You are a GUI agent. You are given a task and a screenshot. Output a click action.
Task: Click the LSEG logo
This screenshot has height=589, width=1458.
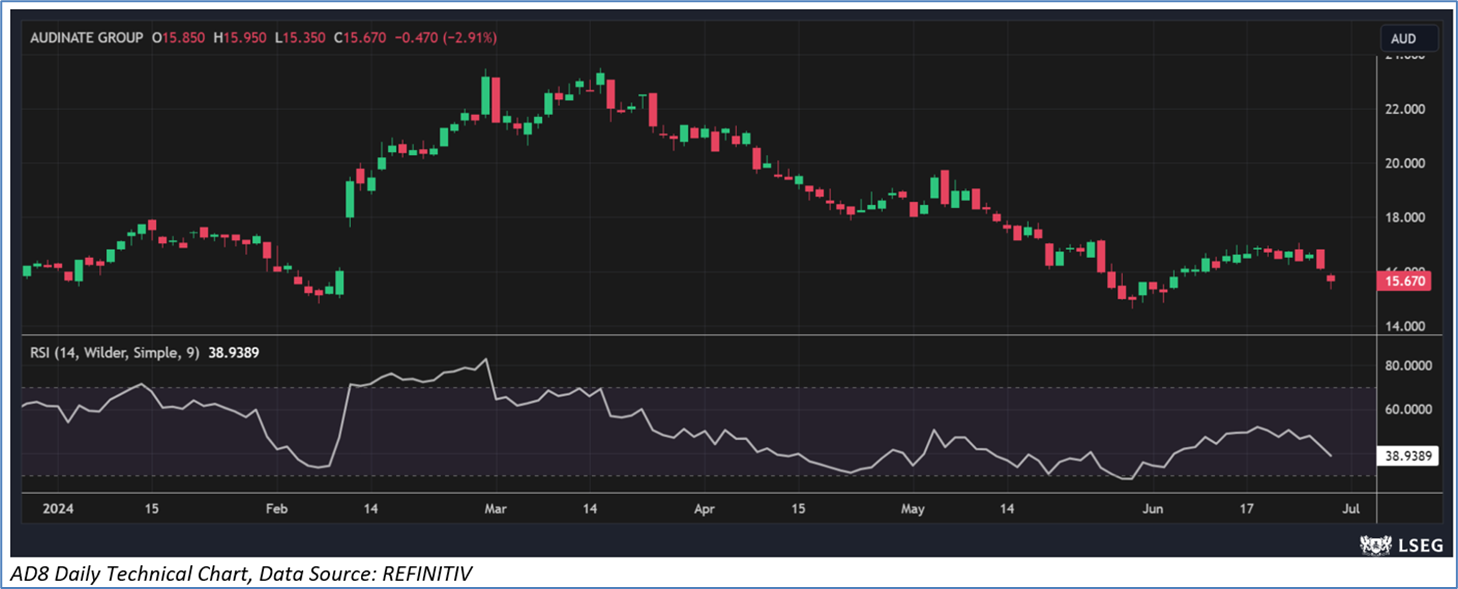[1400, 545]
